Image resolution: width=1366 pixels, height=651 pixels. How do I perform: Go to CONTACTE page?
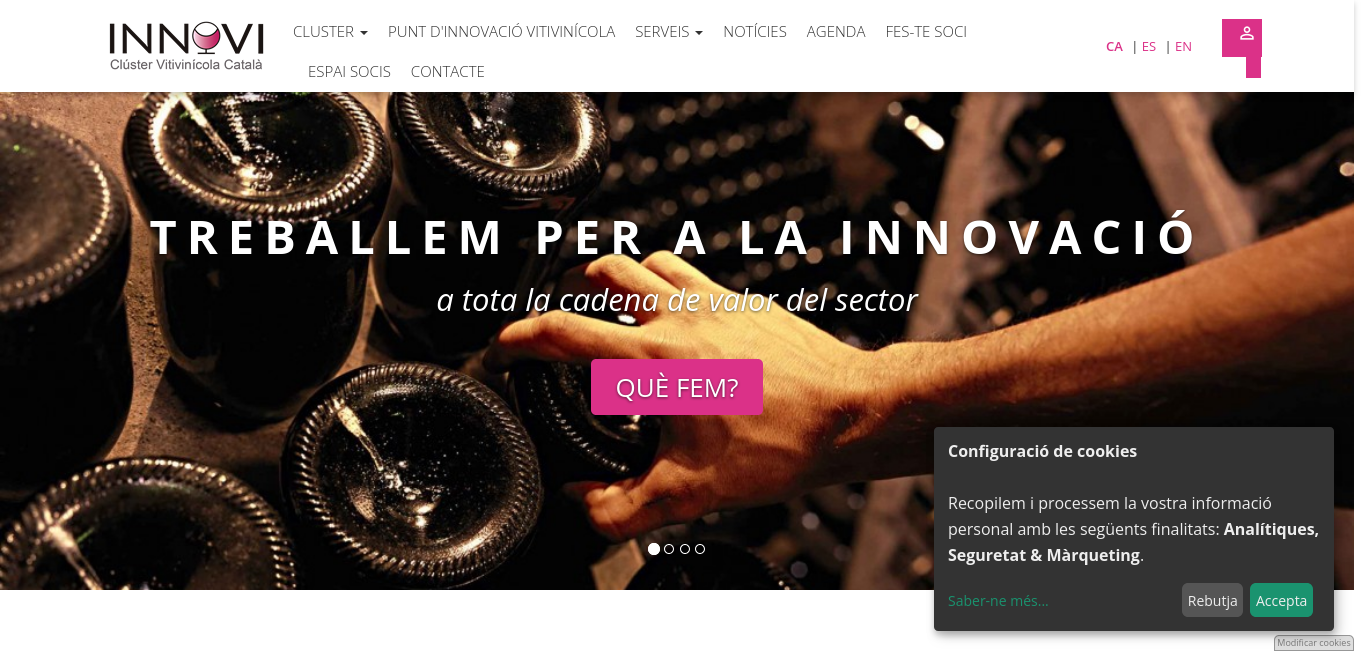(447, 72)
